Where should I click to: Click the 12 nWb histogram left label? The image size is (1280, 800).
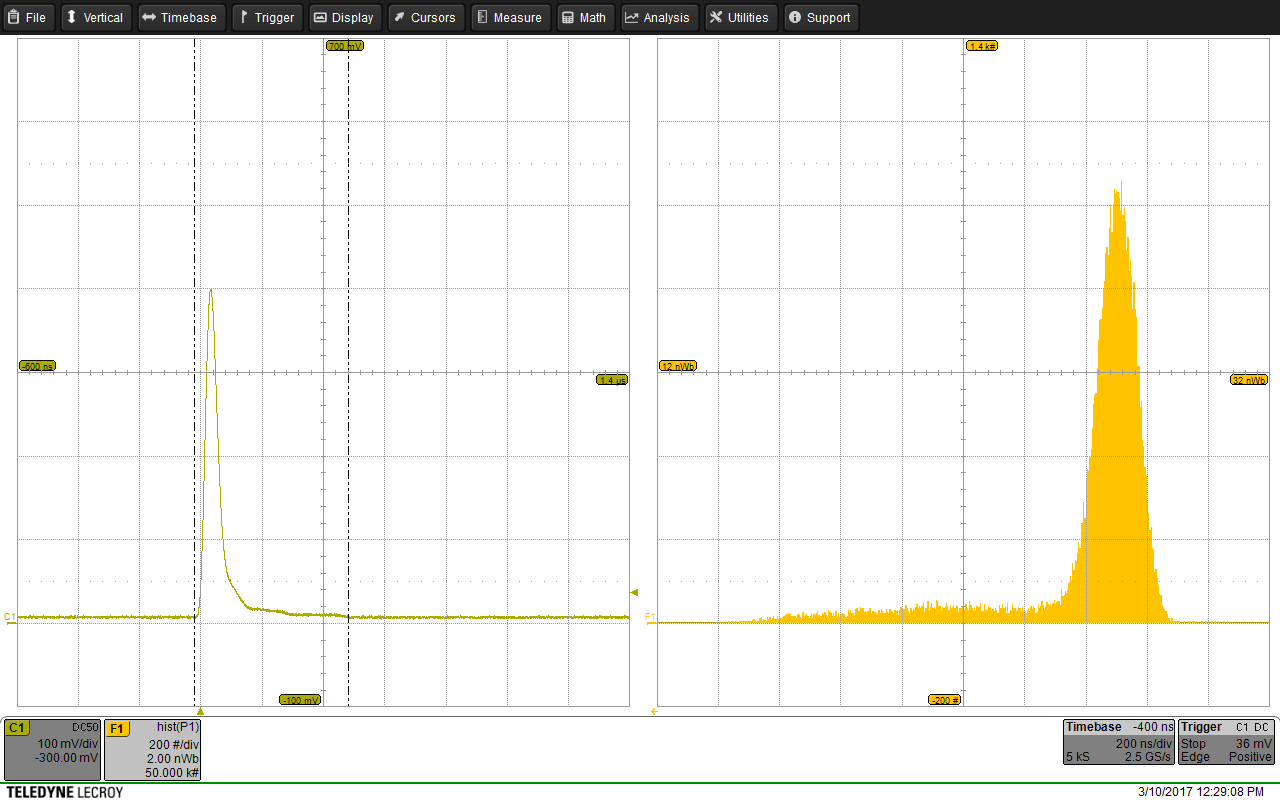click(678, 366)
